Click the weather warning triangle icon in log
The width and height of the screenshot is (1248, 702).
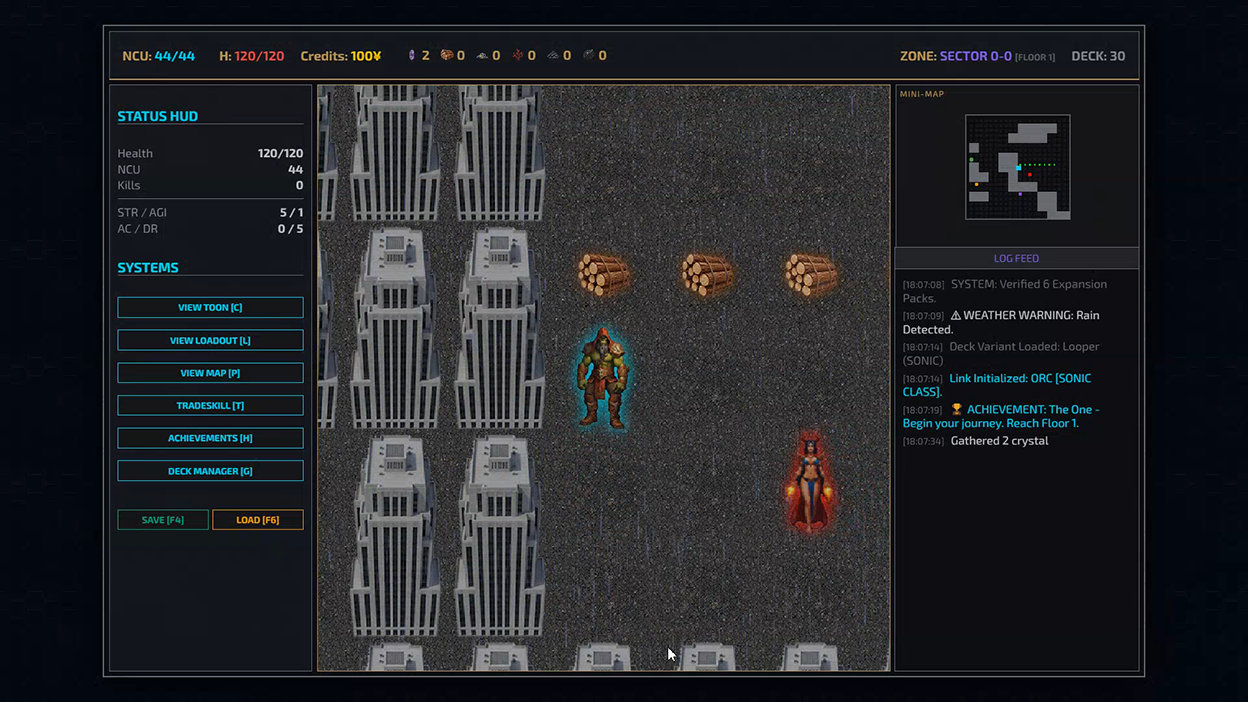(955, 315)
